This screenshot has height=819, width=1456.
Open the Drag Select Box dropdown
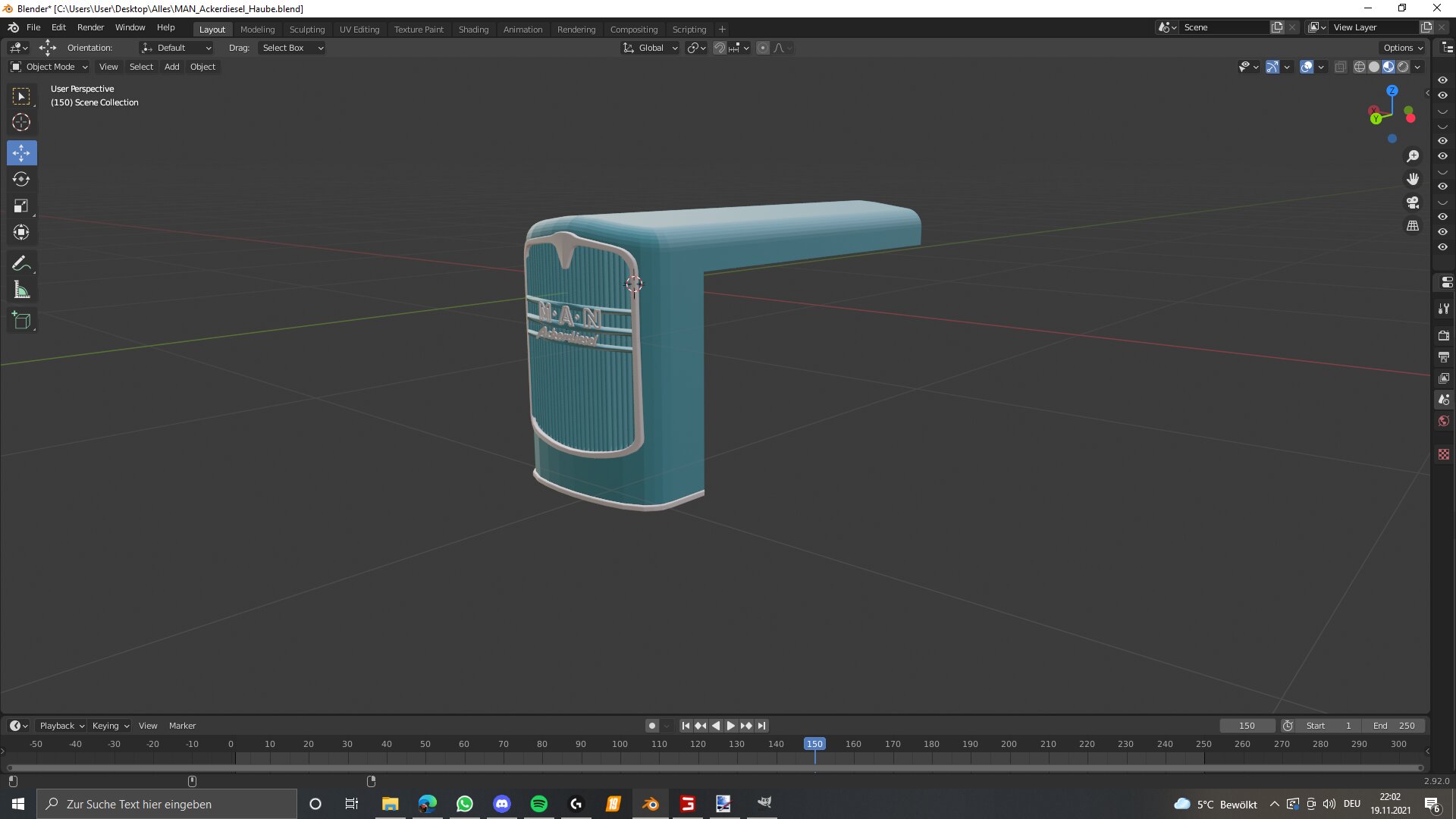[292, 48]
